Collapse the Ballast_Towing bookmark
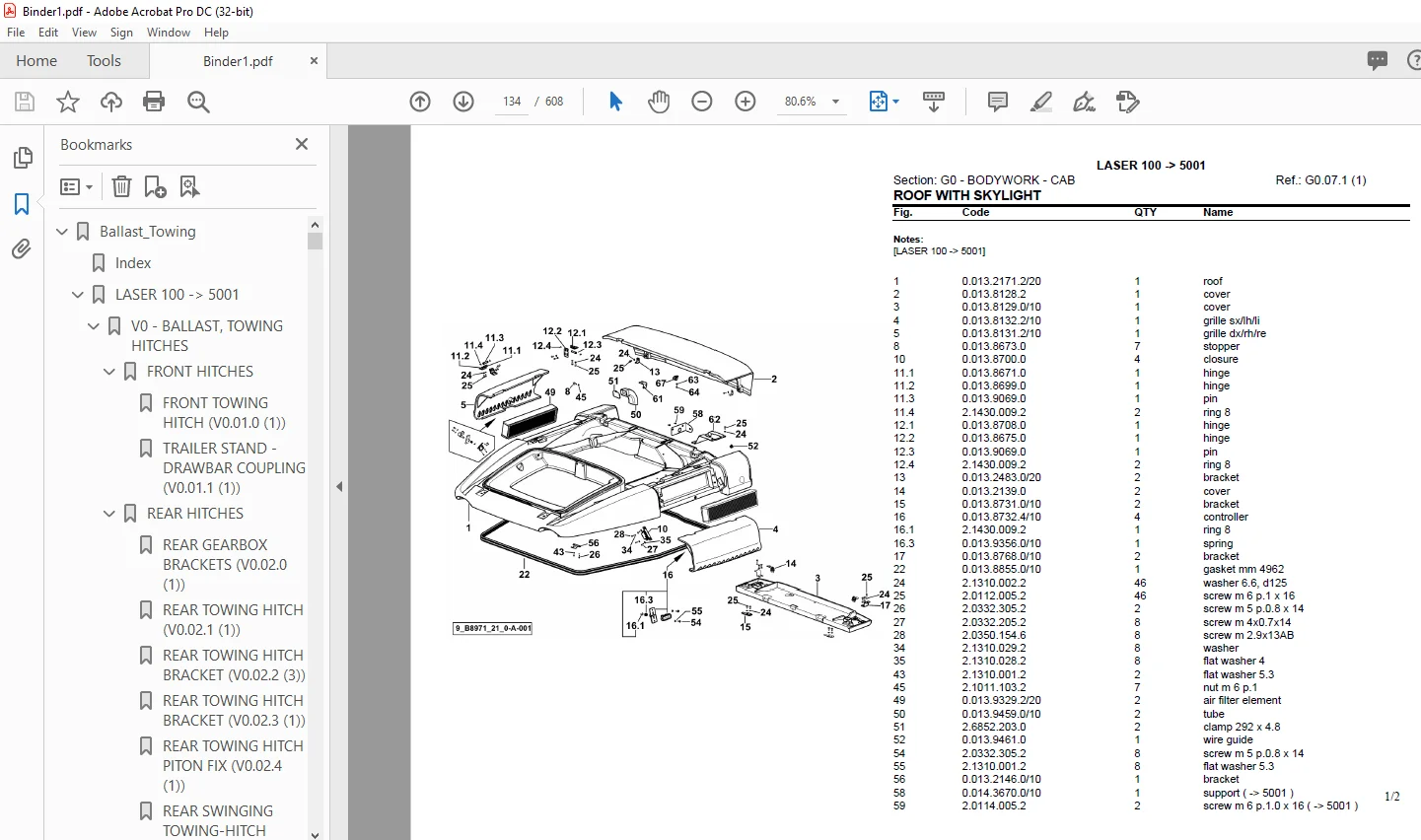The image size is (1421, 840). (63, 232)
